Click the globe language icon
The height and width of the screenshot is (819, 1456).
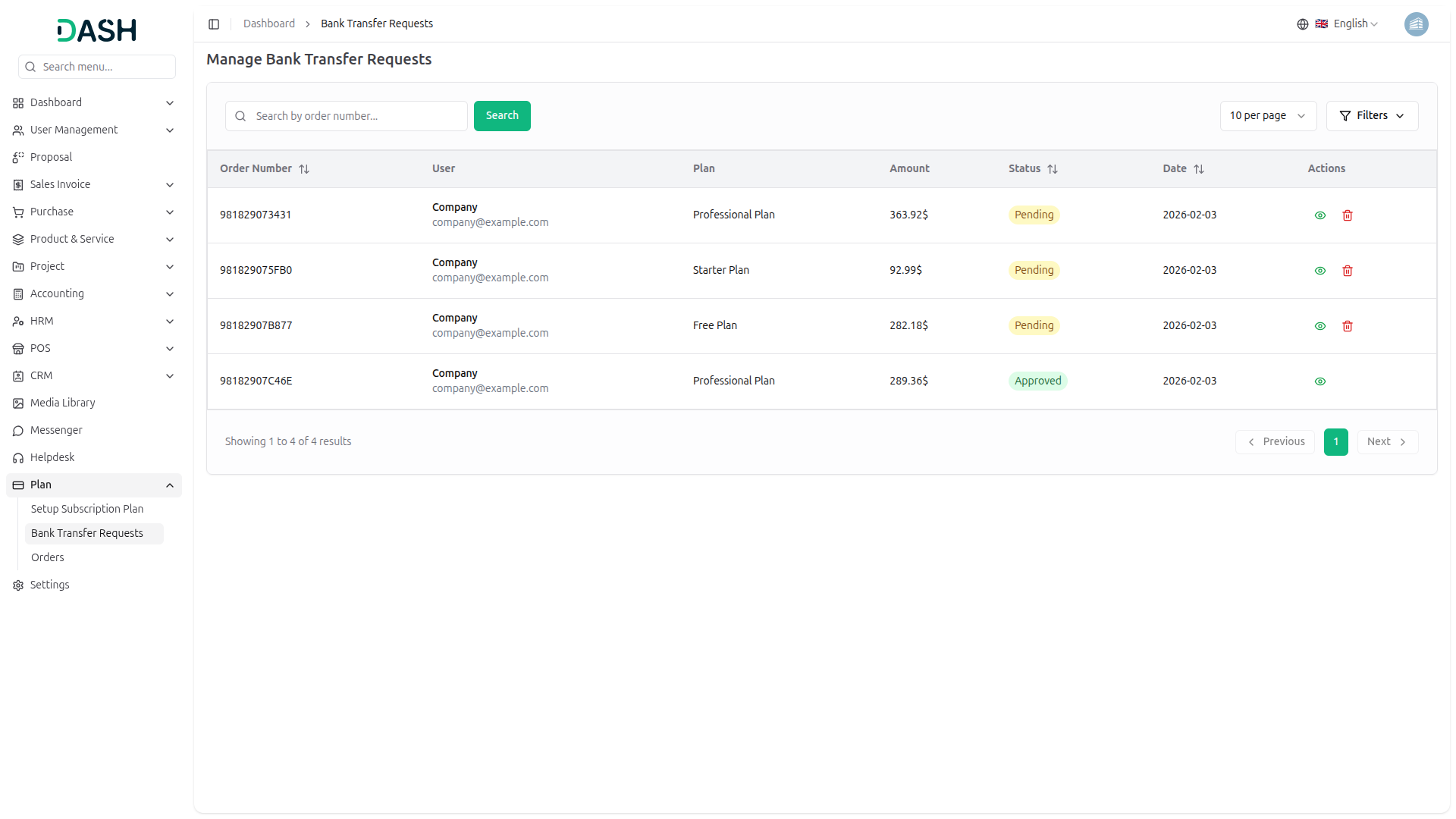1303,24
